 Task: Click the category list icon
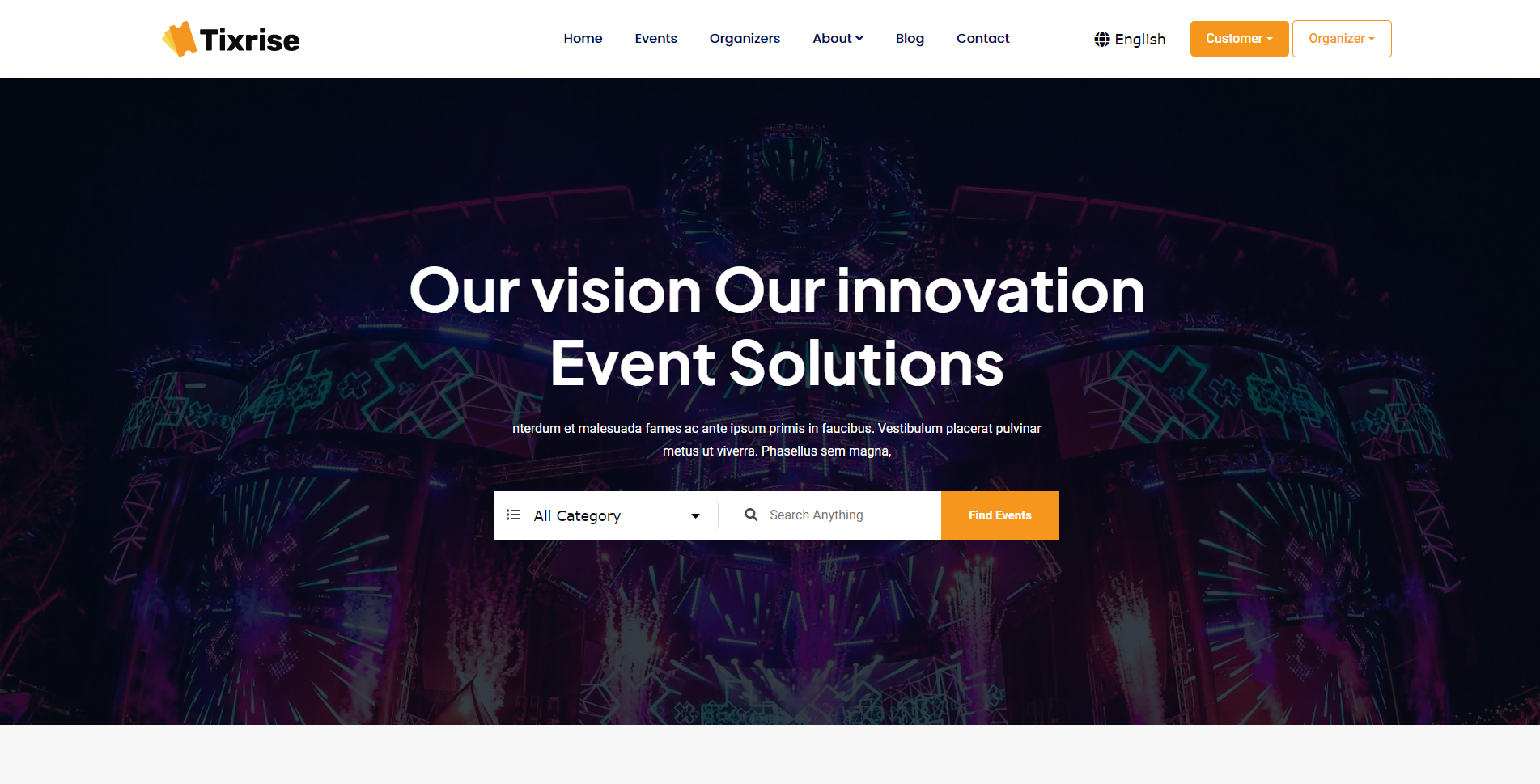click(513, 515)
